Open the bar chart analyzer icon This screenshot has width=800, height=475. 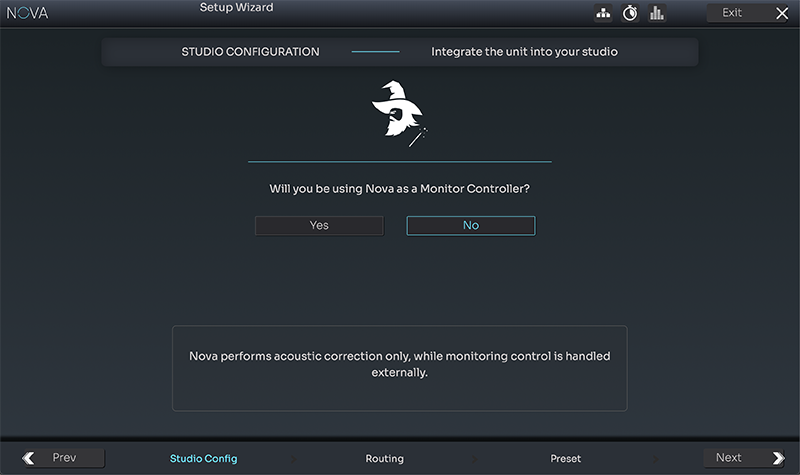[657, 13]
